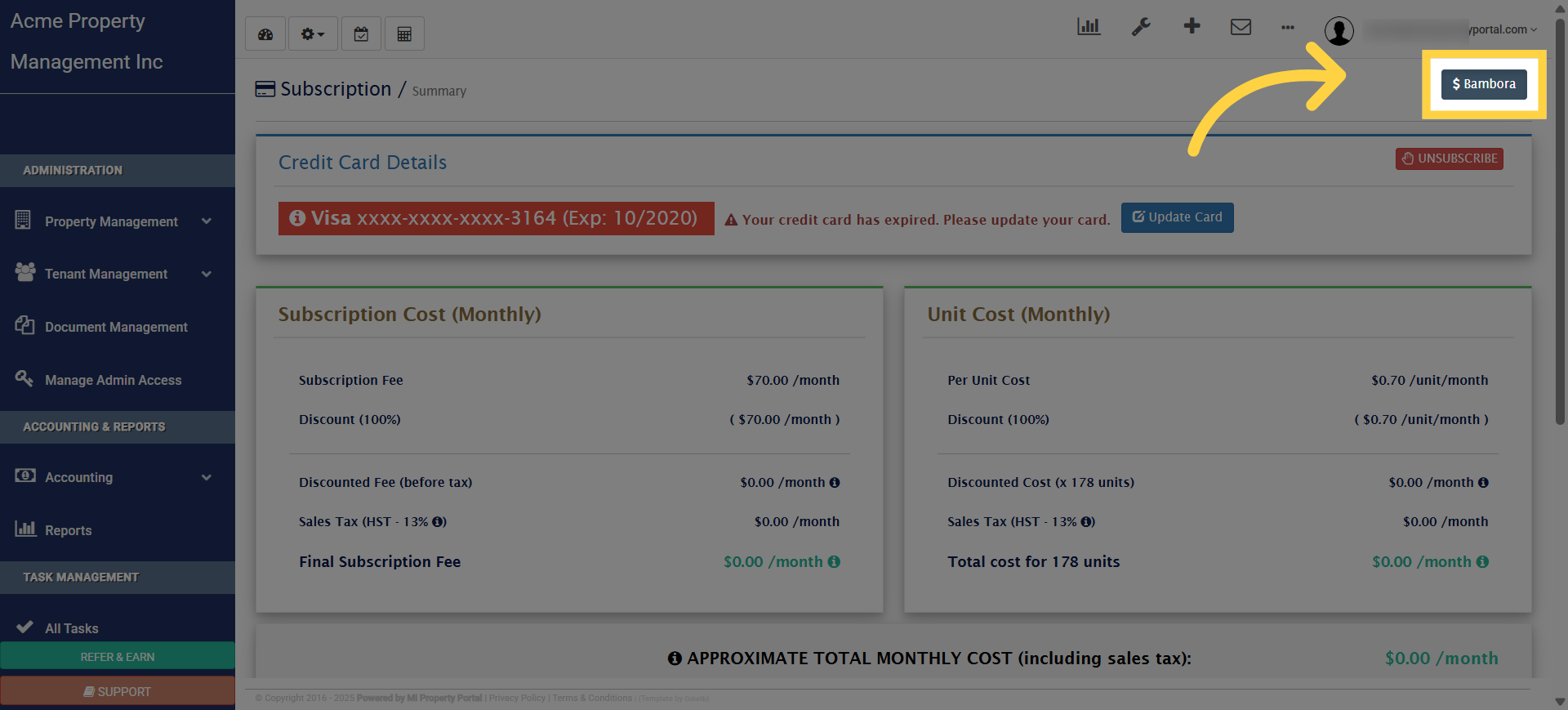
Task: Click the vertical page scrollbar
Action: click(1560, 221)
